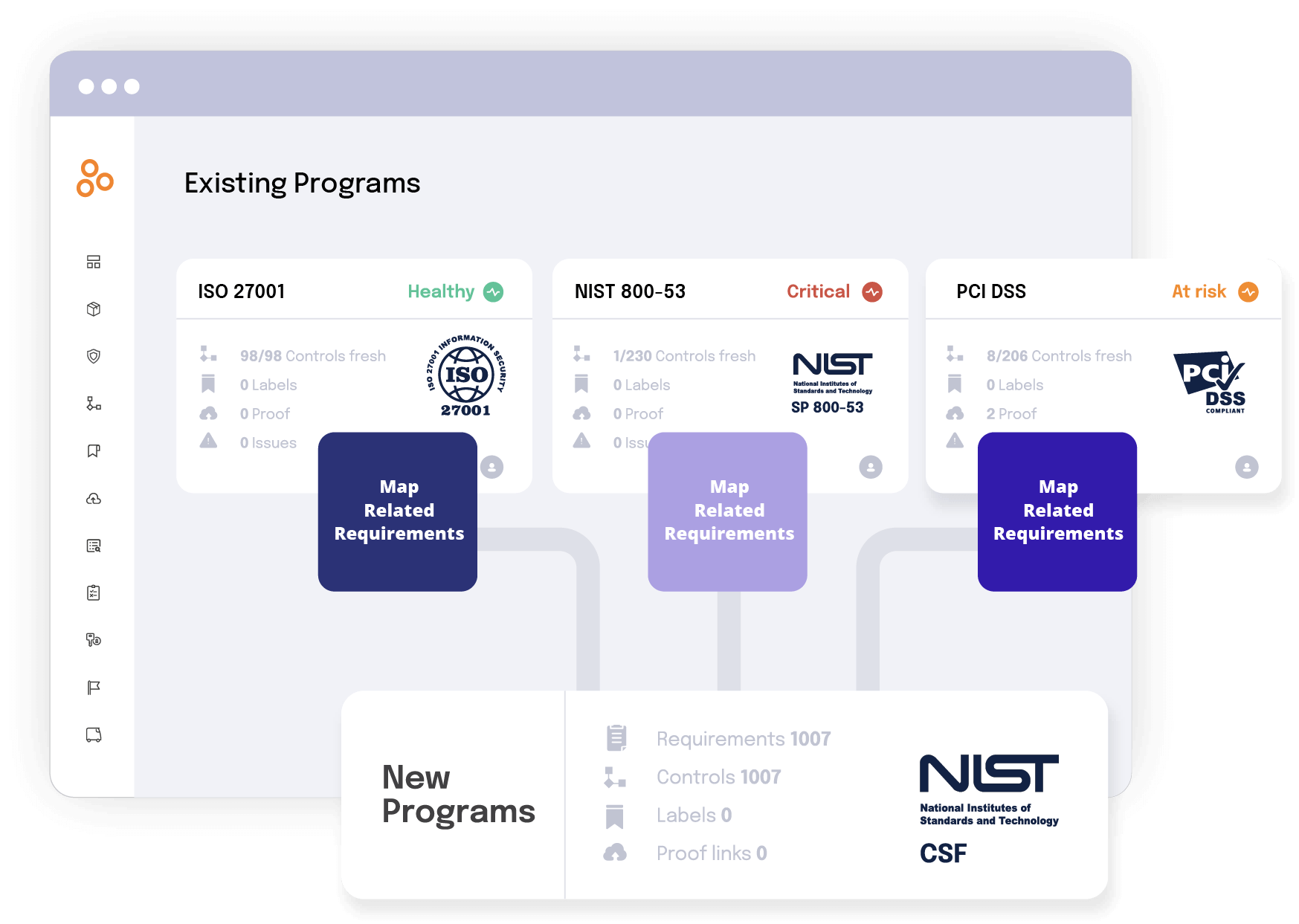Click the cloud icon next to 2 Proof on PCI DSS
Image resolution: width=1299 pixels, height=924 pixels.
point(955,413)
